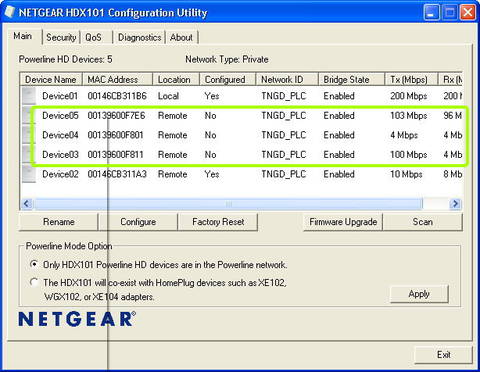Image resolution: width=480 pixels, height=372 pixels.
Task: Click MAC address 00139600F811
Action: click(x=115, y=155)
